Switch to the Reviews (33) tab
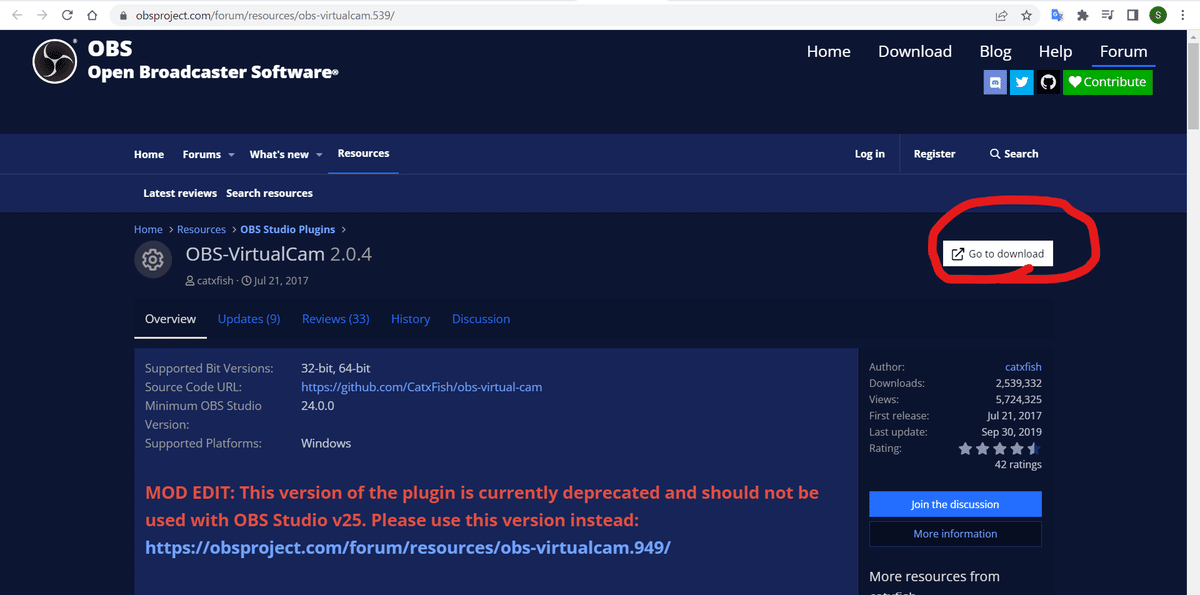This screenshot has width=1200, height=595. (336, 319)
